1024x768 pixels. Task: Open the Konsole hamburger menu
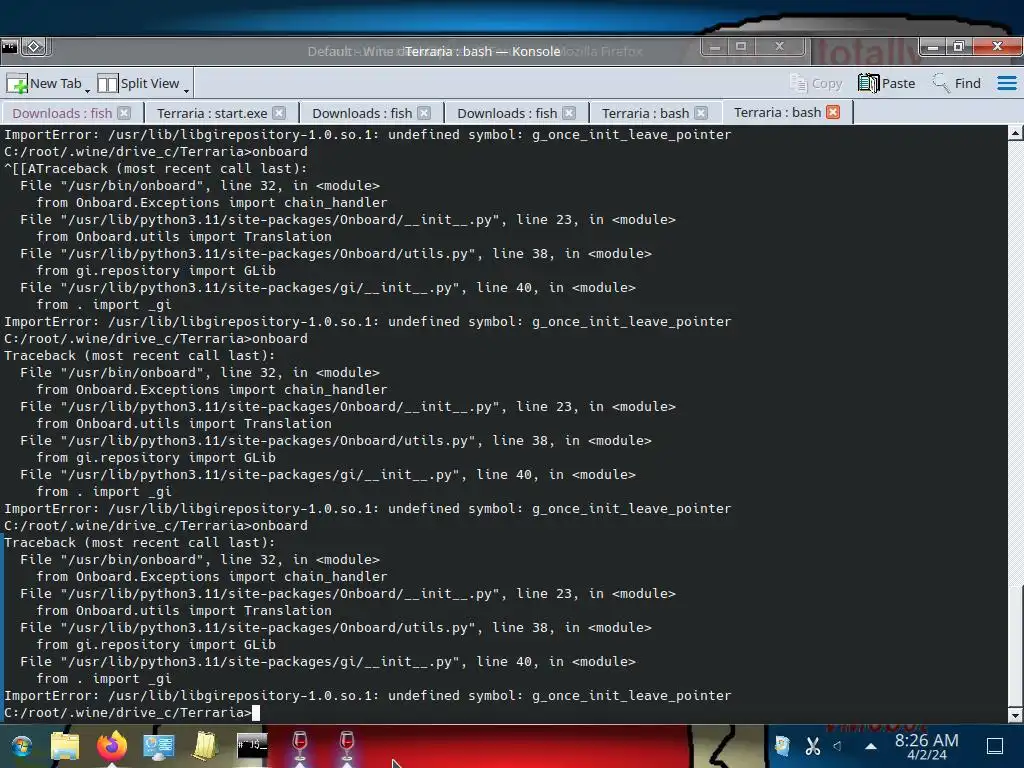point(1006,84)
